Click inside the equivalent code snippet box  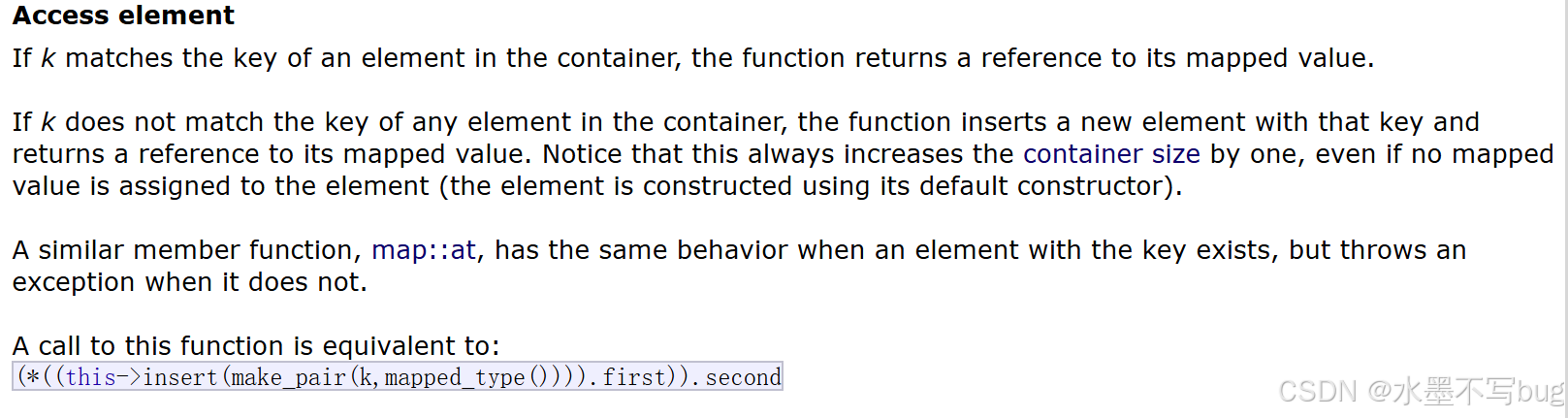[398, 376]
